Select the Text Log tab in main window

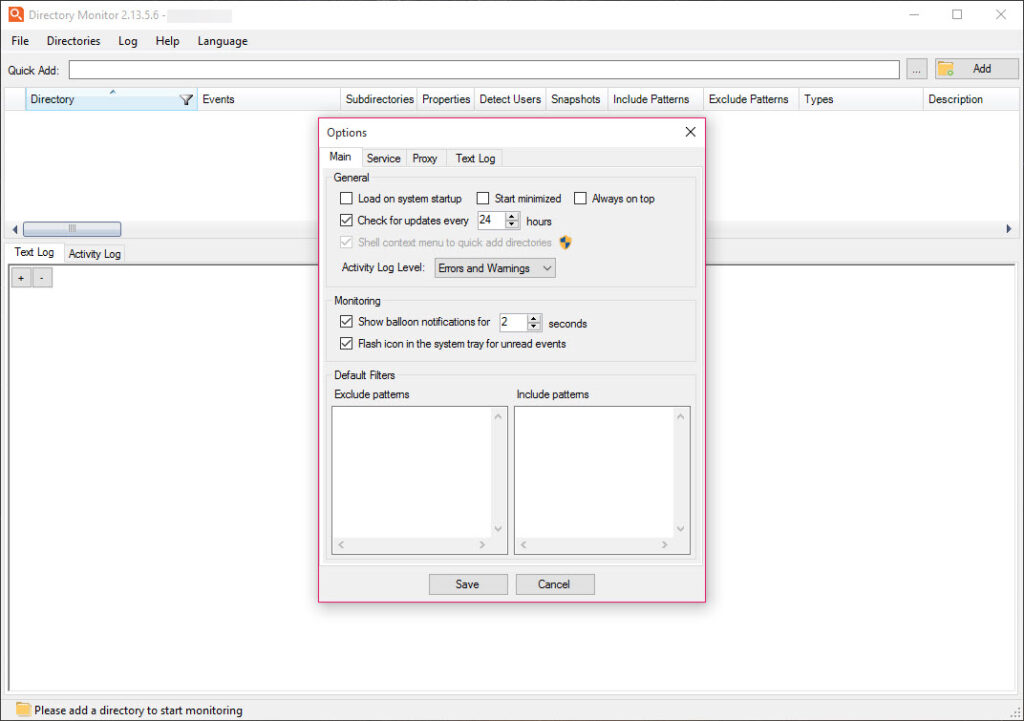[35, 252]
